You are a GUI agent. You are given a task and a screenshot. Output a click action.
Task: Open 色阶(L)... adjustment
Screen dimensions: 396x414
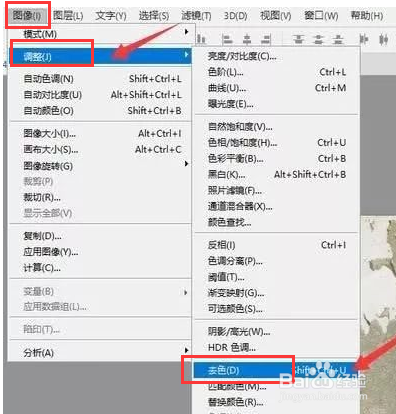tap(277, 72)
